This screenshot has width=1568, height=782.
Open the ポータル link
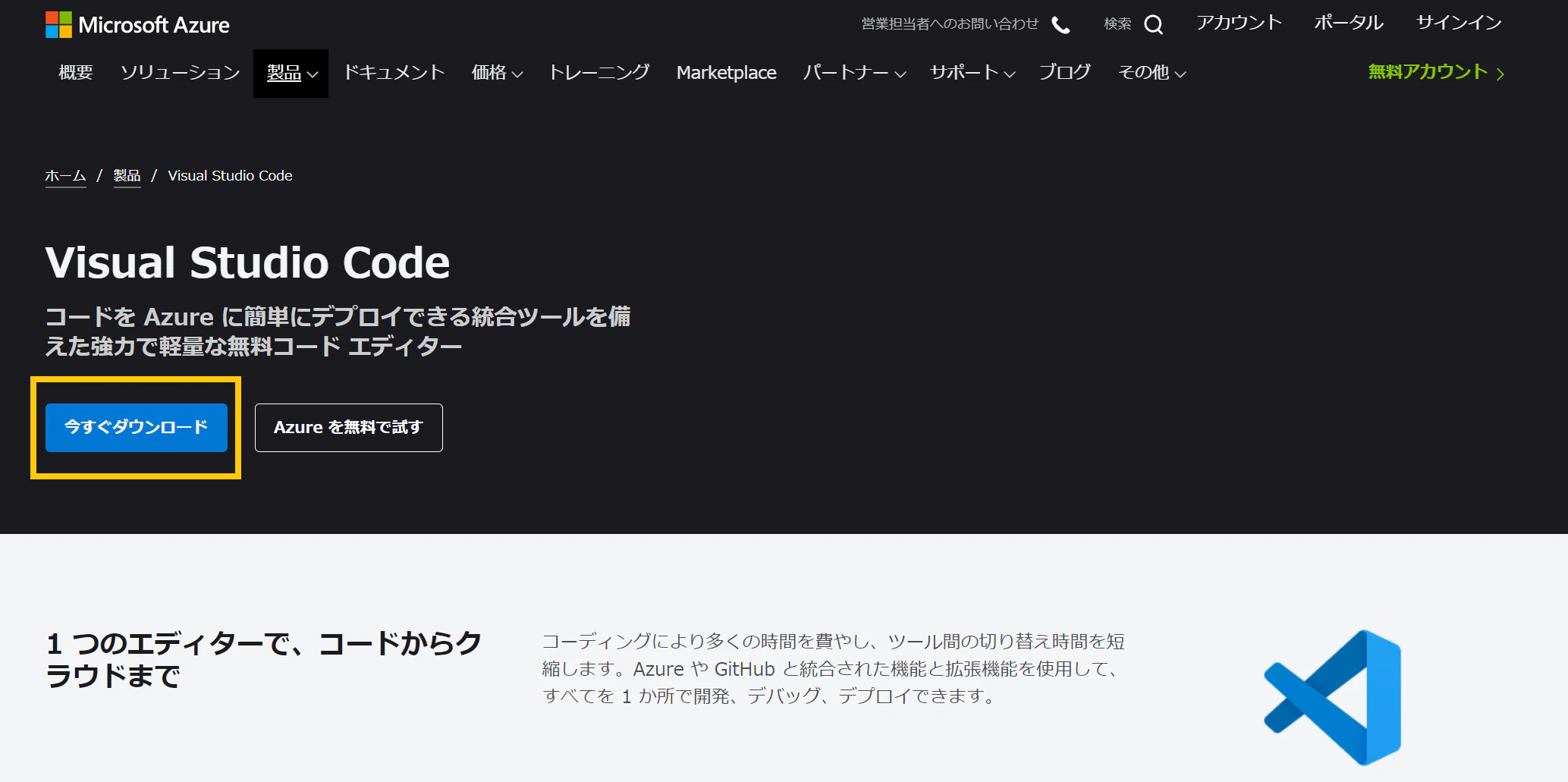pyautogui.click(x=1349, y=23)
